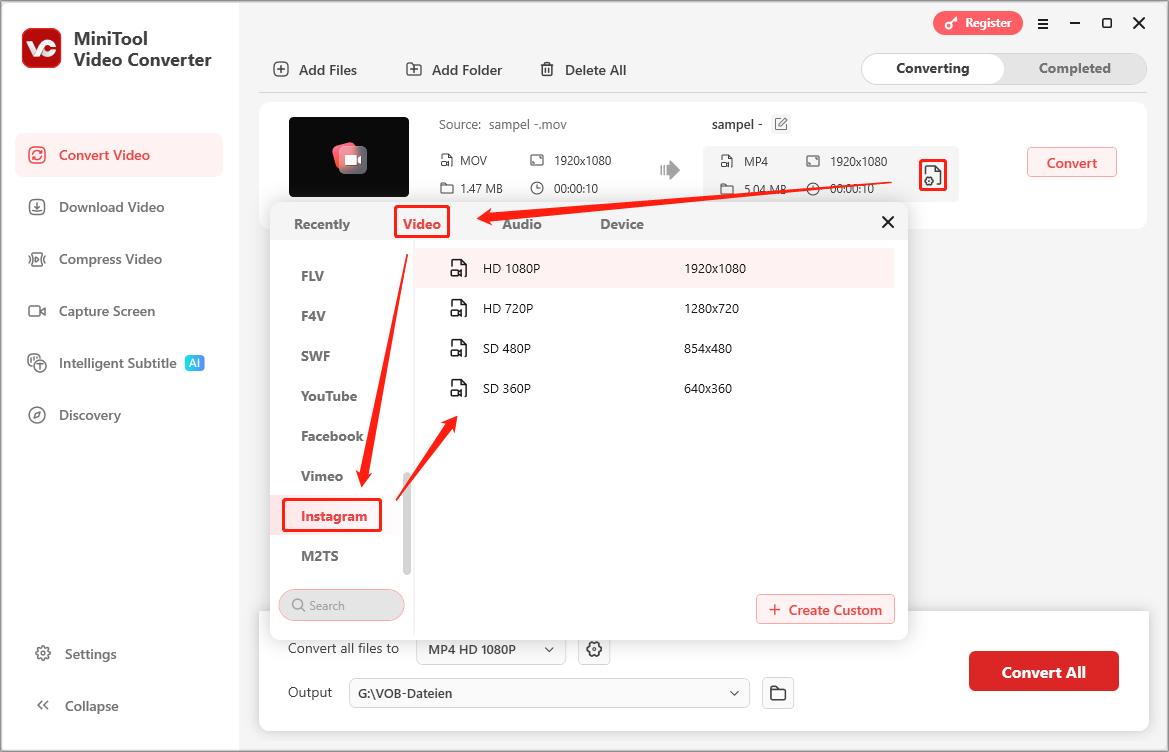Open the hamburger menu in the title bar
1169x752 pixels.
[x=1043, y=24]
